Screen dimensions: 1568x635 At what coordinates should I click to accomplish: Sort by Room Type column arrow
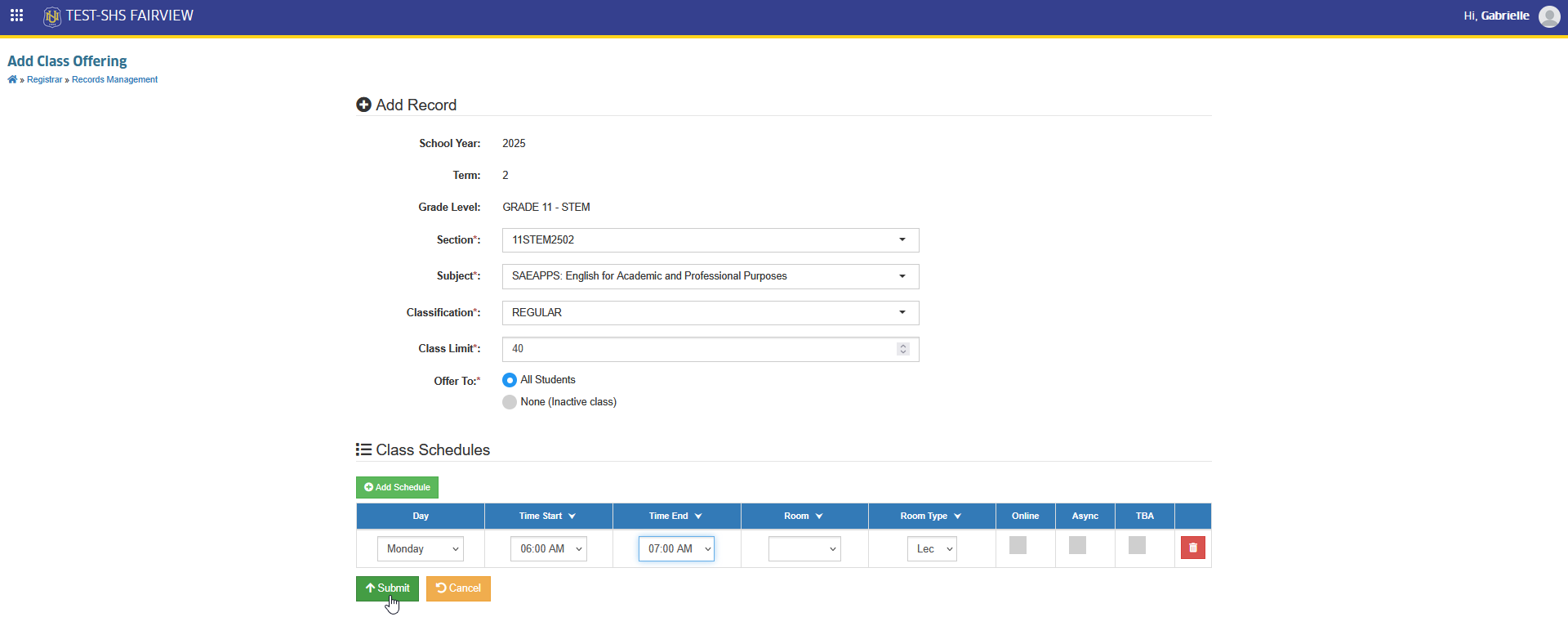(x=957, y=516)
